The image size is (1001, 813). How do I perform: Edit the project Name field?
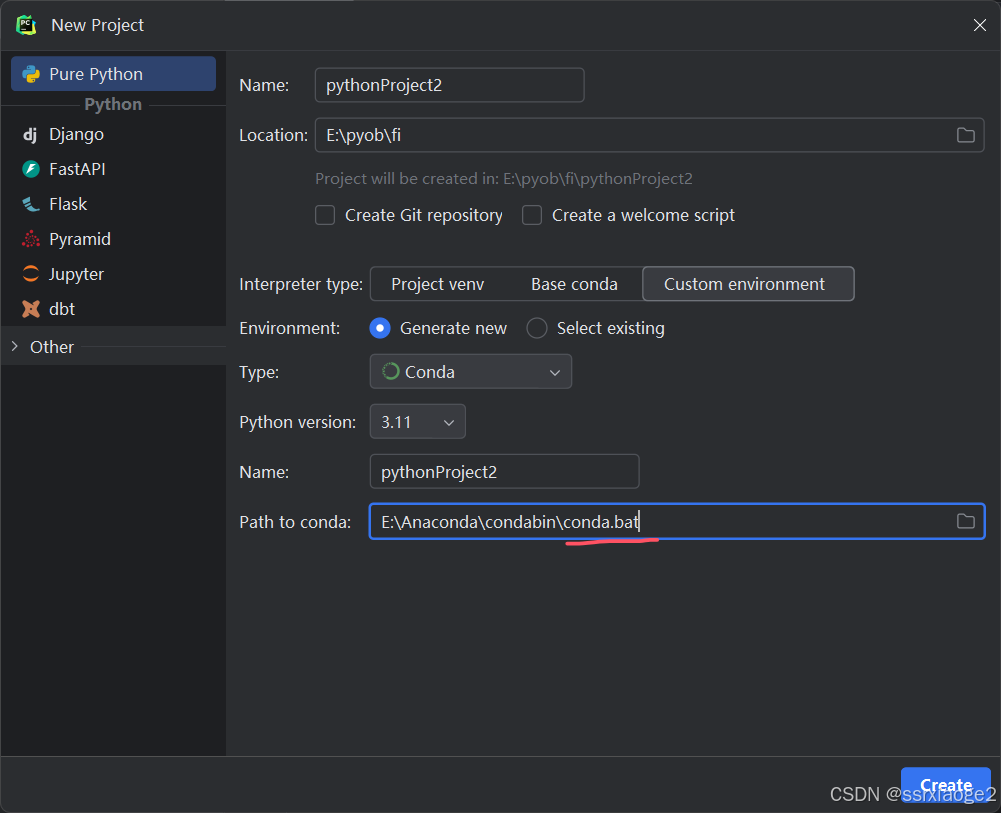coord(449,85)
